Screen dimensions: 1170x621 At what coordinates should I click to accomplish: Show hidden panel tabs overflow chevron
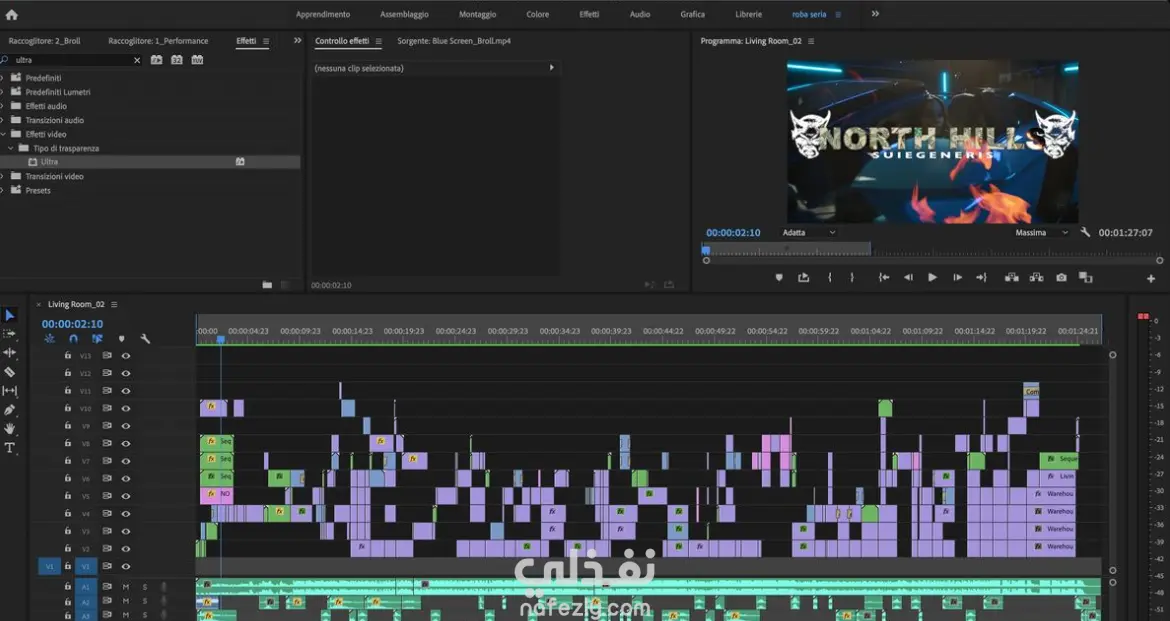[298, 41]
